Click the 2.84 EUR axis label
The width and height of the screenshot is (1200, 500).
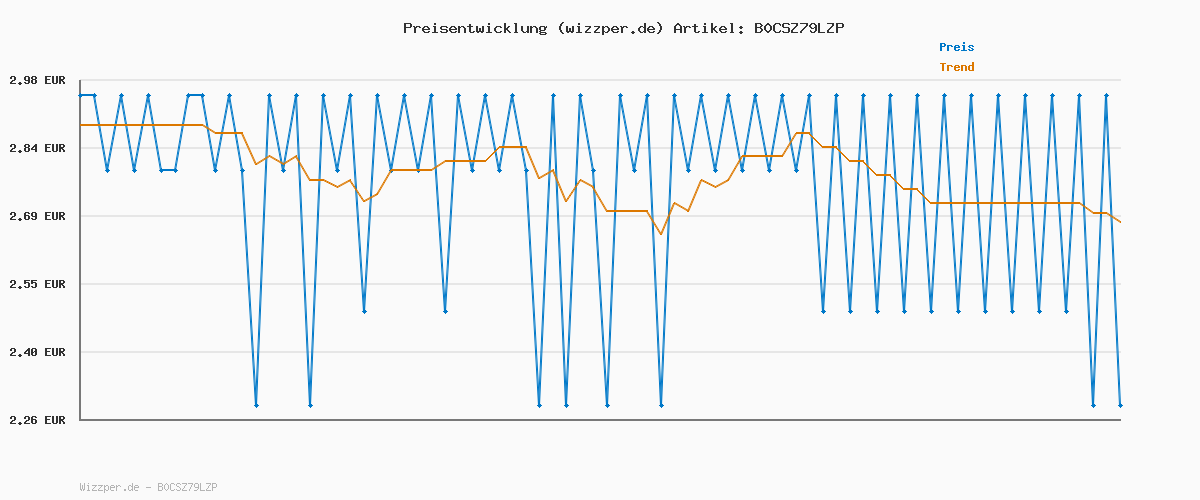(37, 148)
